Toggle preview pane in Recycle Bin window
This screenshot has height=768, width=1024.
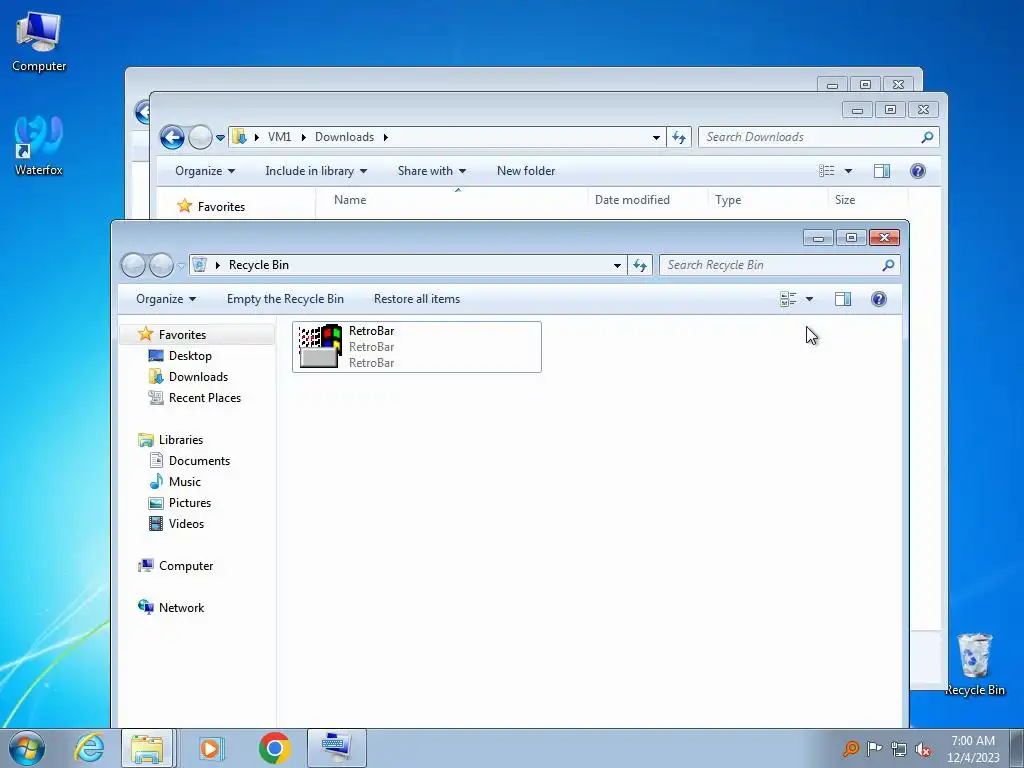point(842,299)
